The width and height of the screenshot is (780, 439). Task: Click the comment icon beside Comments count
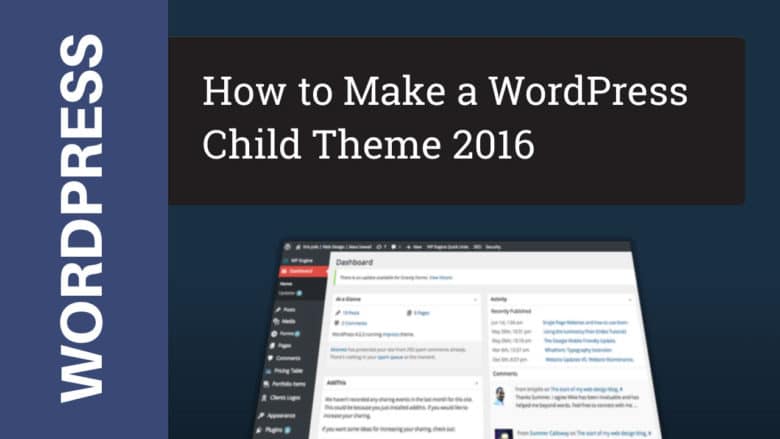pos(336,323)
